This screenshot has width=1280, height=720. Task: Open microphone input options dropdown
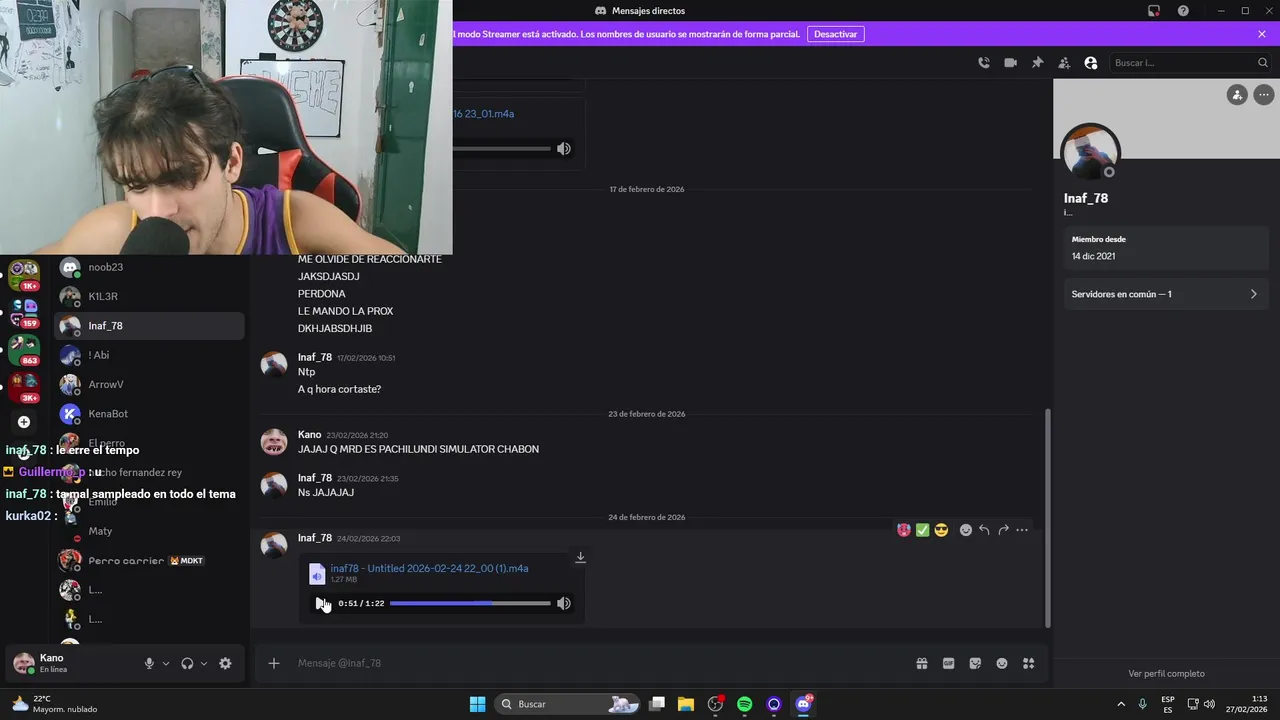click(166, 663)
